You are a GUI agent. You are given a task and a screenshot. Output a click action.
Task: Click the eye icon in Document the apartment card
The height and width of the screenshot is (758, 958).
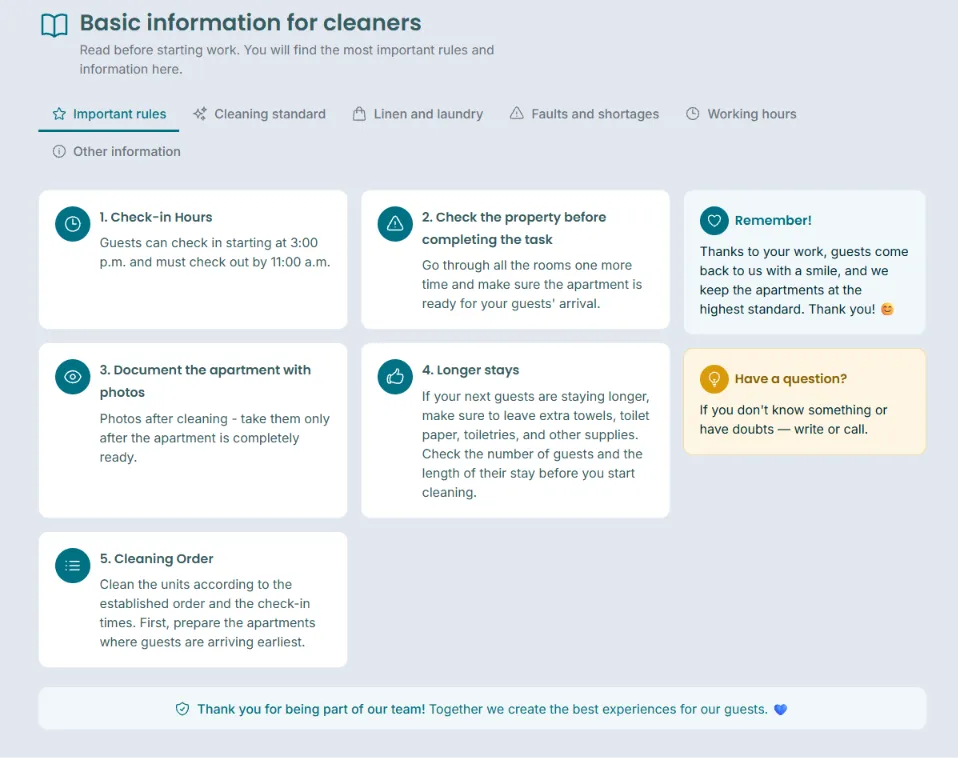point(73,377)
